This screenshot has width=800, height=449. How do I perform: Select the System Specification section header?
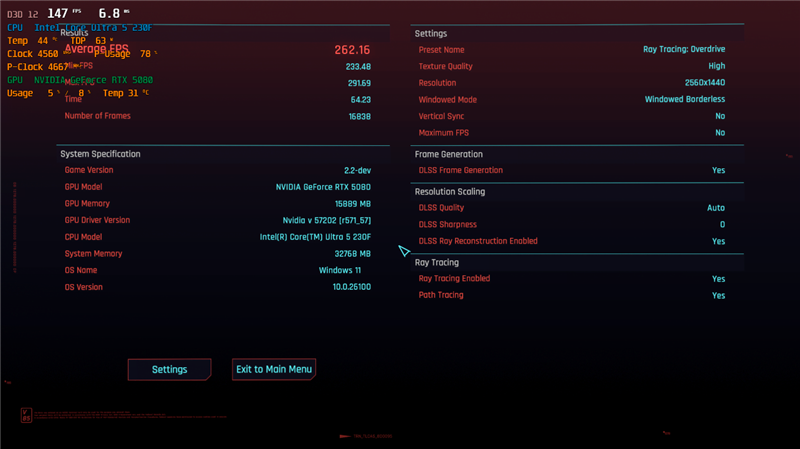[x=100, y=154]
